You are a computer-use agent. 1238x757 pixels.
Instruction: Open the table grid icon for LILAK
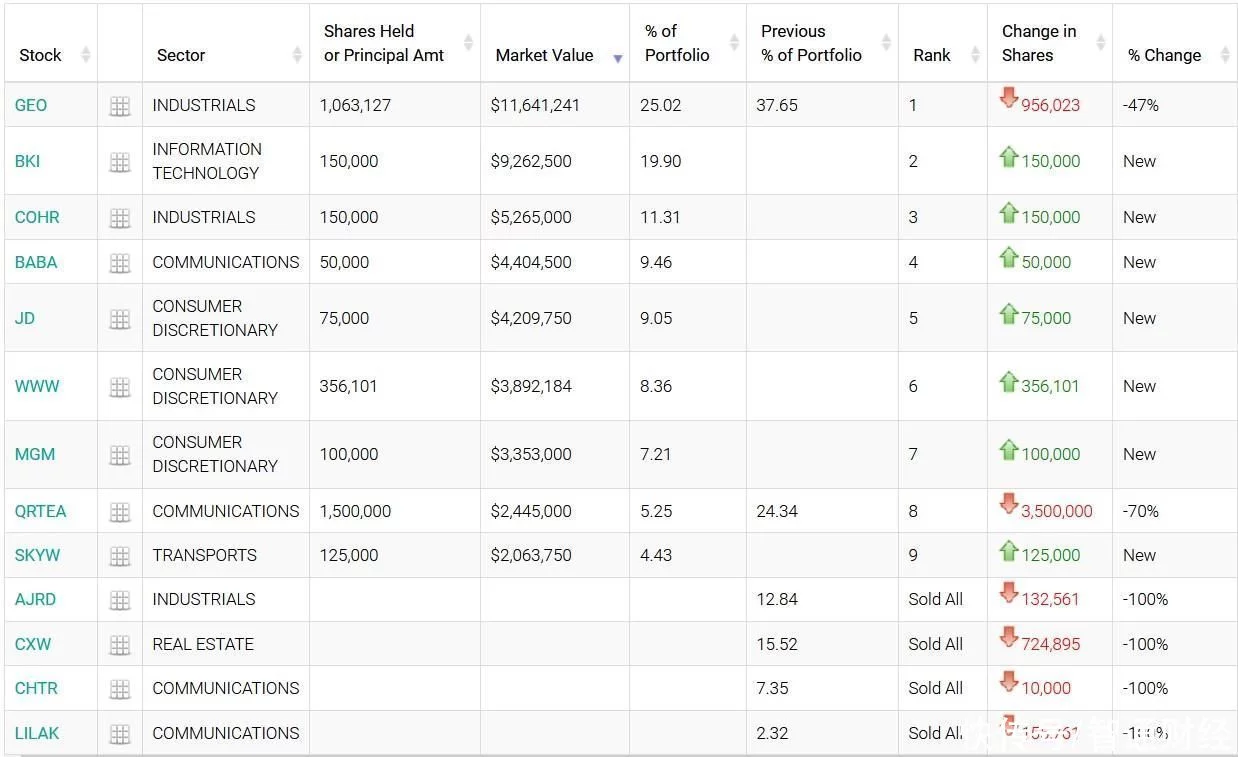120,734
